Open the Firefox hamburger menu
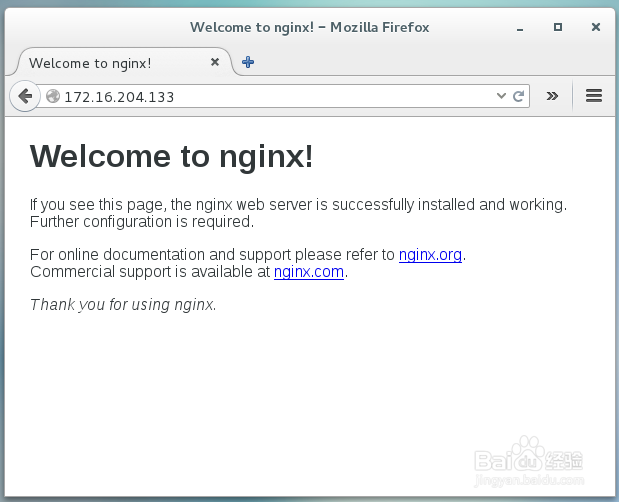 point(594,96)
